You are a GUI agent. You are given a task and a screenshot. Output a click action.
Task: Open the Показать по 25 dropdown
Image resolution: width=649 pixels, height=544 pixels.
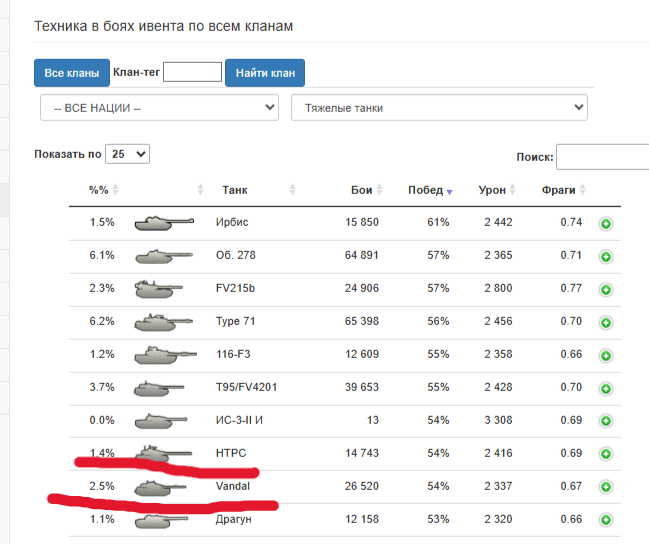127,154
